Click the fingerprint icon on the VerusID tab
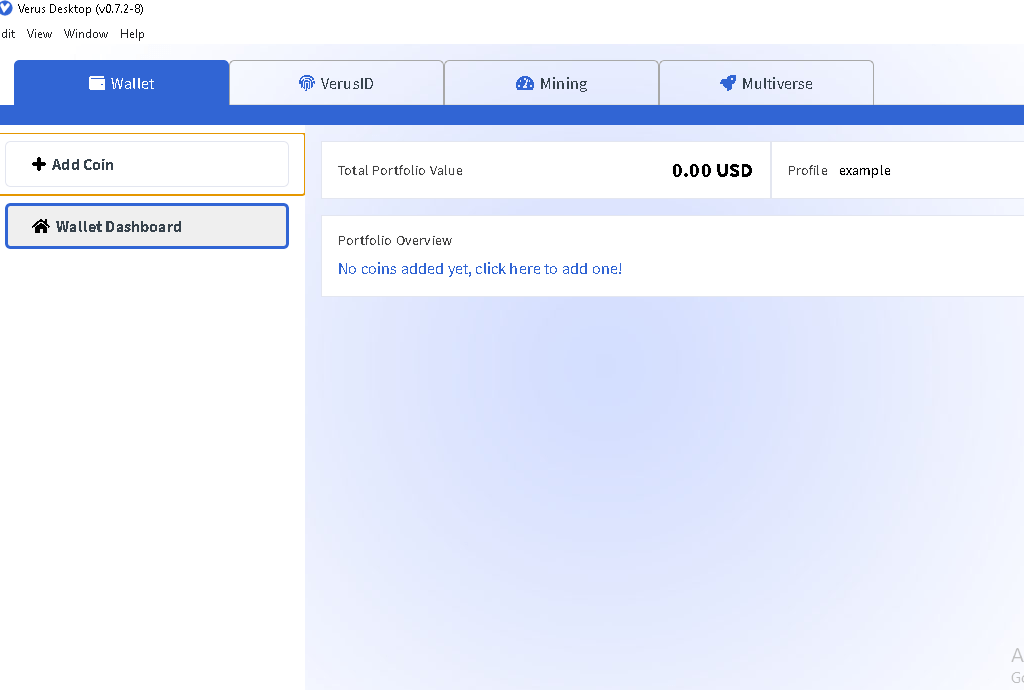The height and width of the screenshot is (690, 1024). point(306,83)
